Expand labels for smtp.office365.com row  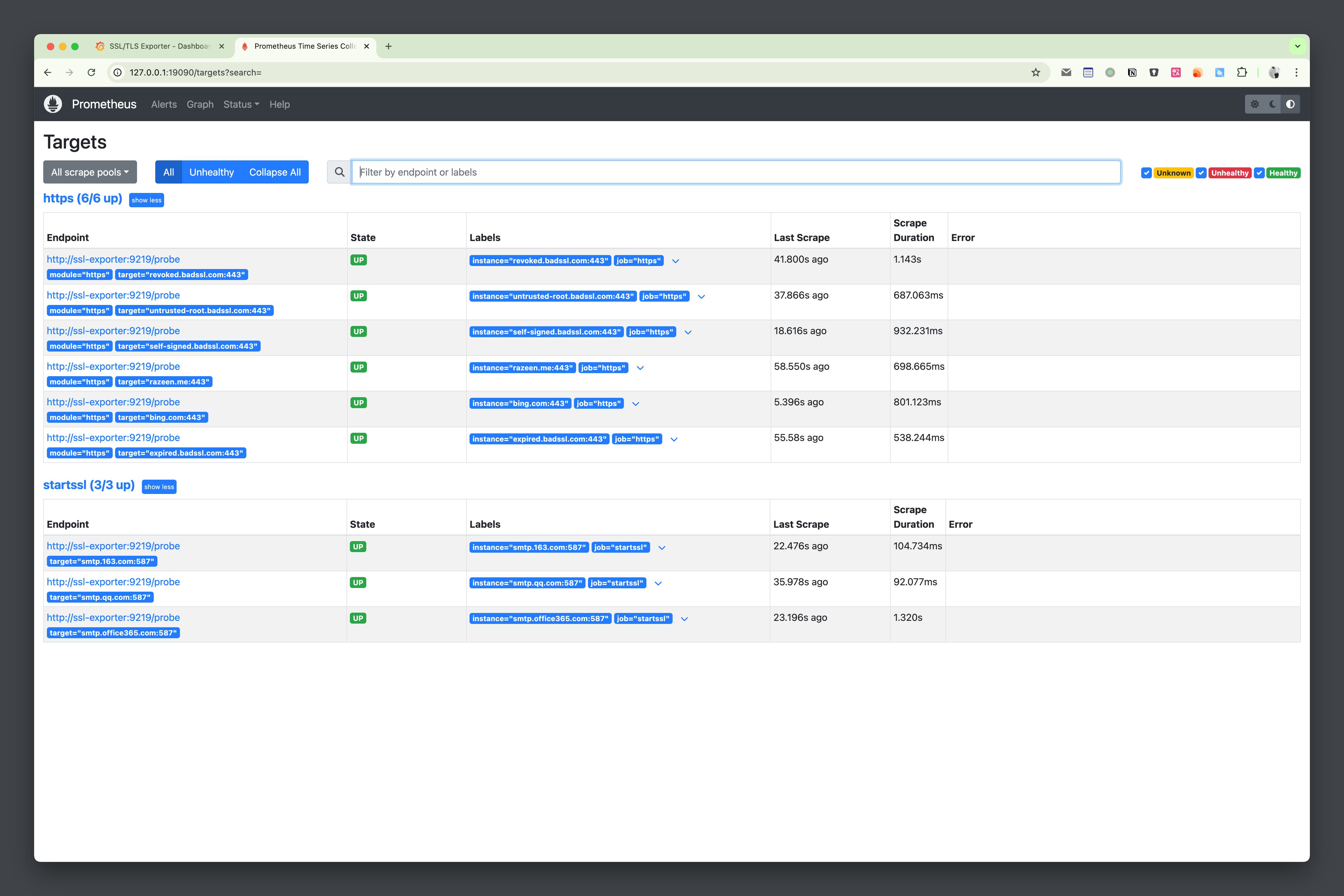click(x=684, y=619)
